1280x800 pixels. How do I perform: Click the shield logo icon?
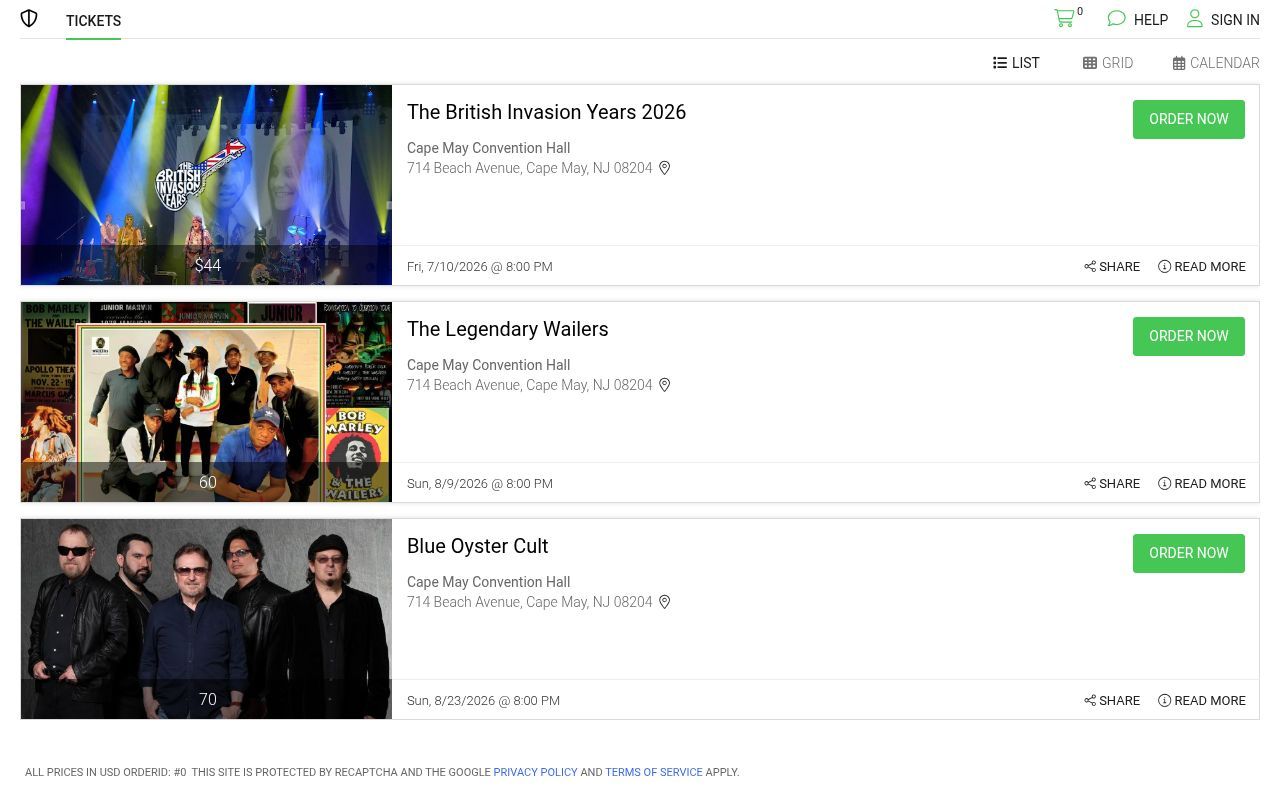[29, 19]
